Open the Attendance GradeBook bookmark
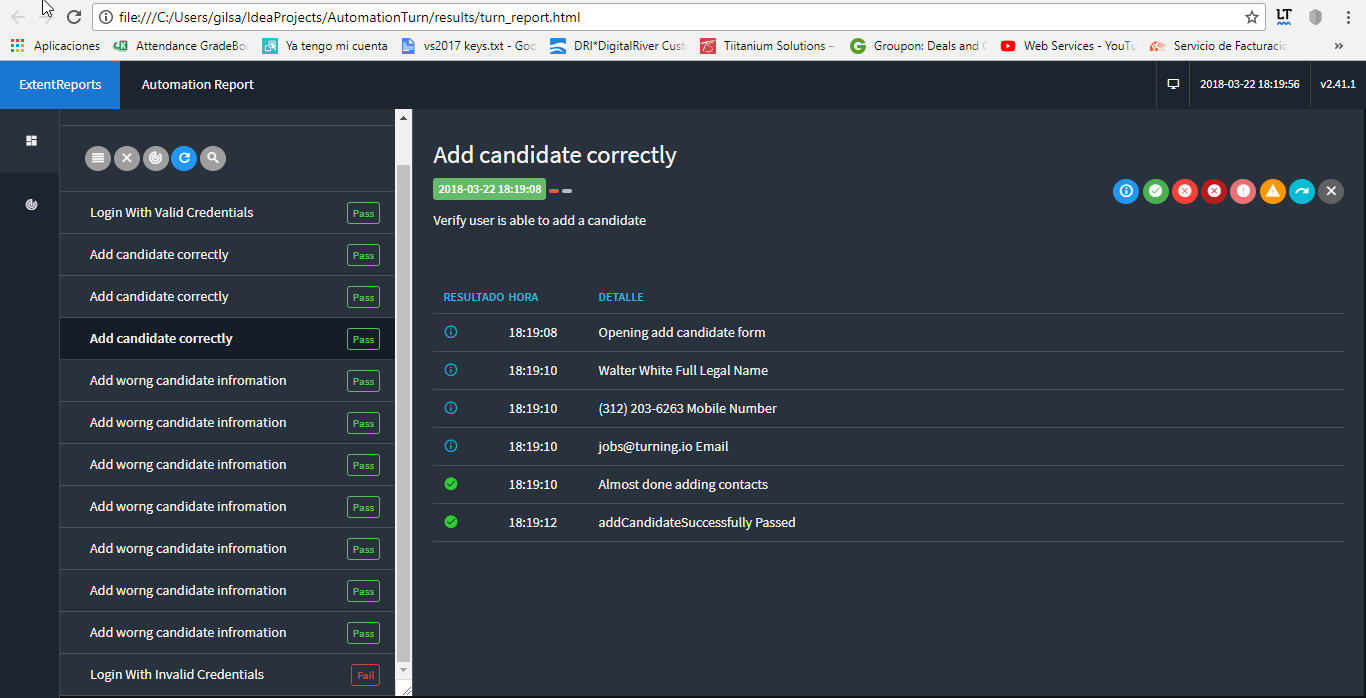 pos(180,46)
